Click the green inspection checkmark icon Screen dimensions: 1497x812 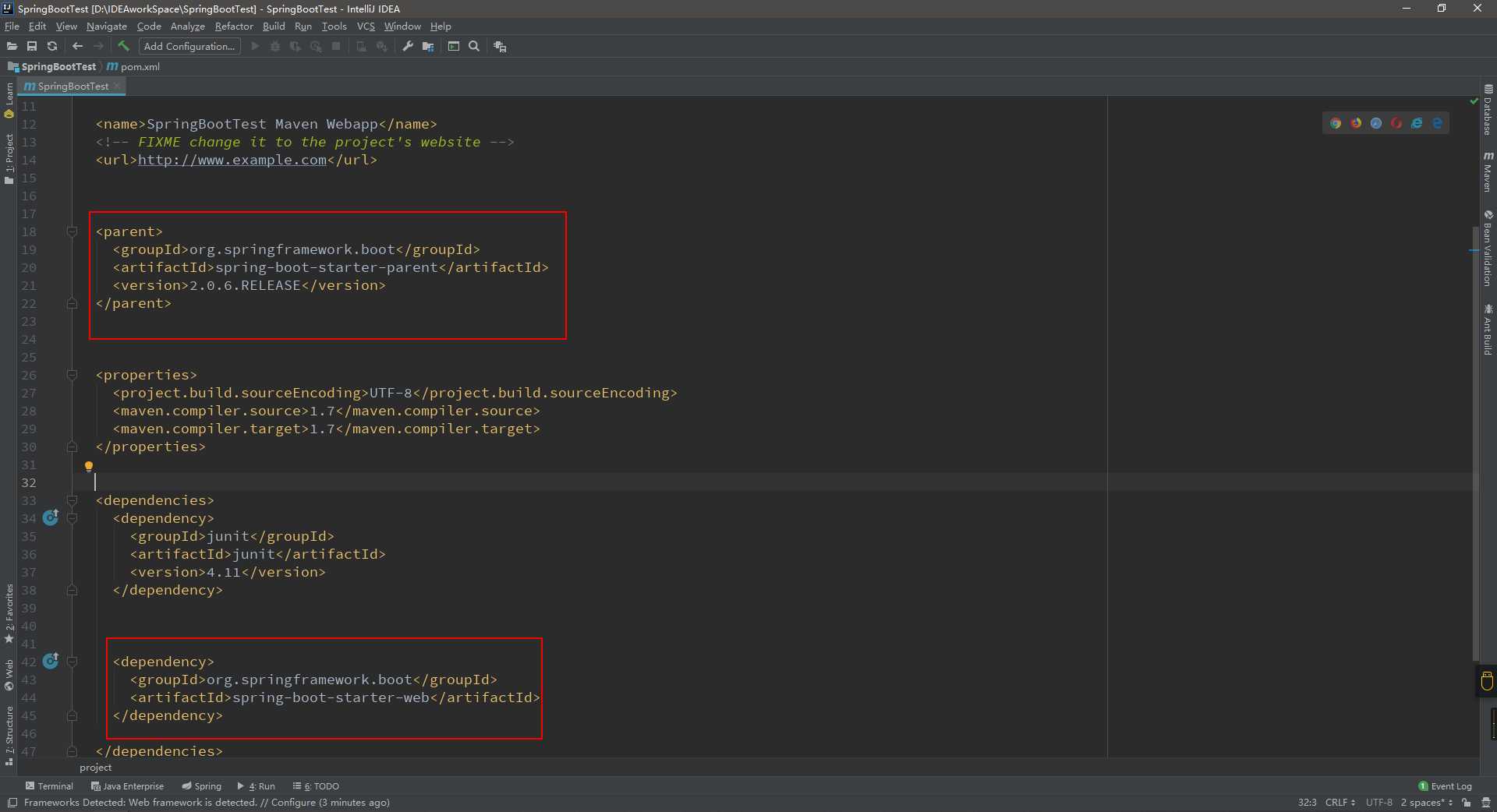[1474, 101]
